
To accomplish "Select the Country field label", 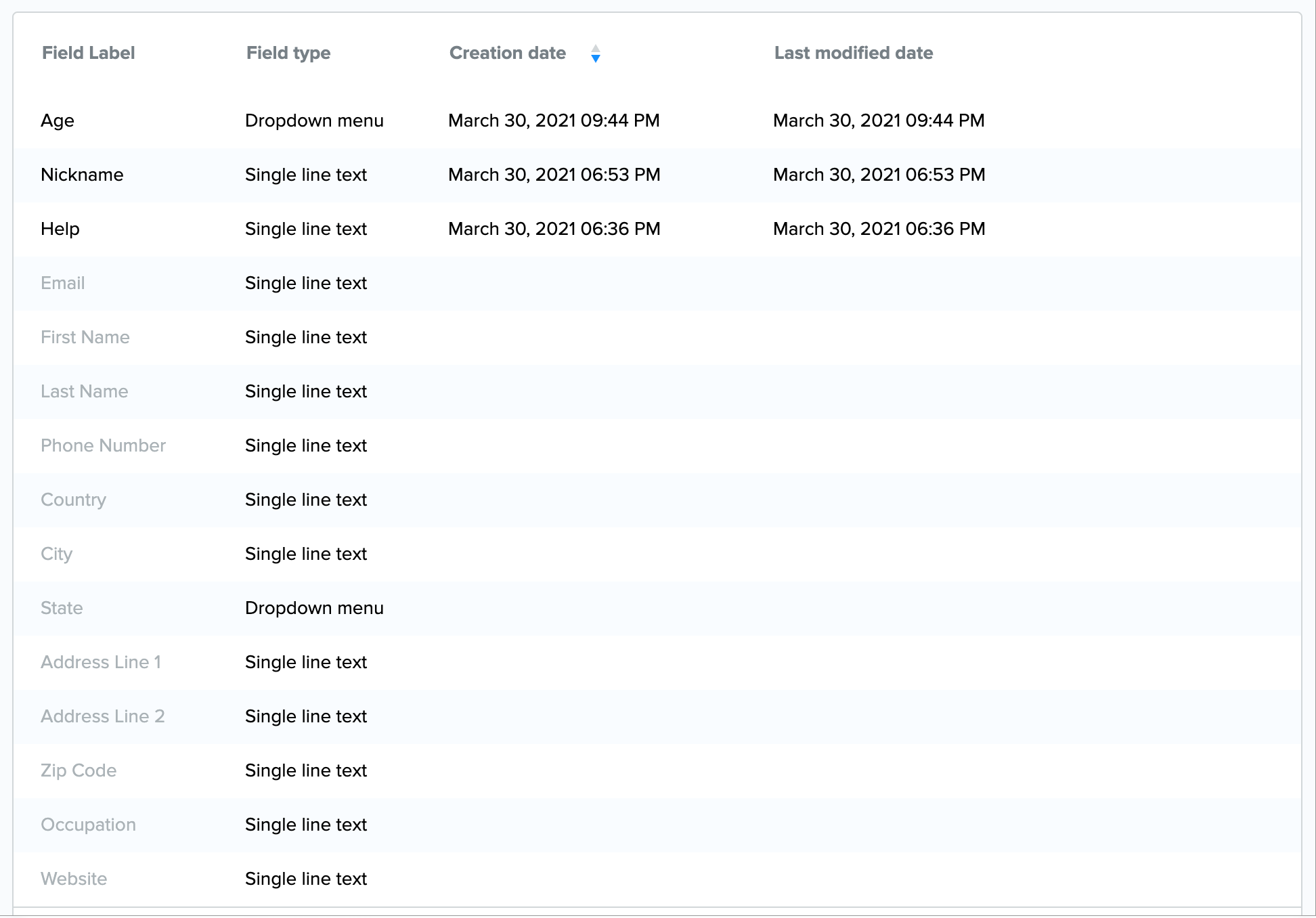I will tap(73, 500).
